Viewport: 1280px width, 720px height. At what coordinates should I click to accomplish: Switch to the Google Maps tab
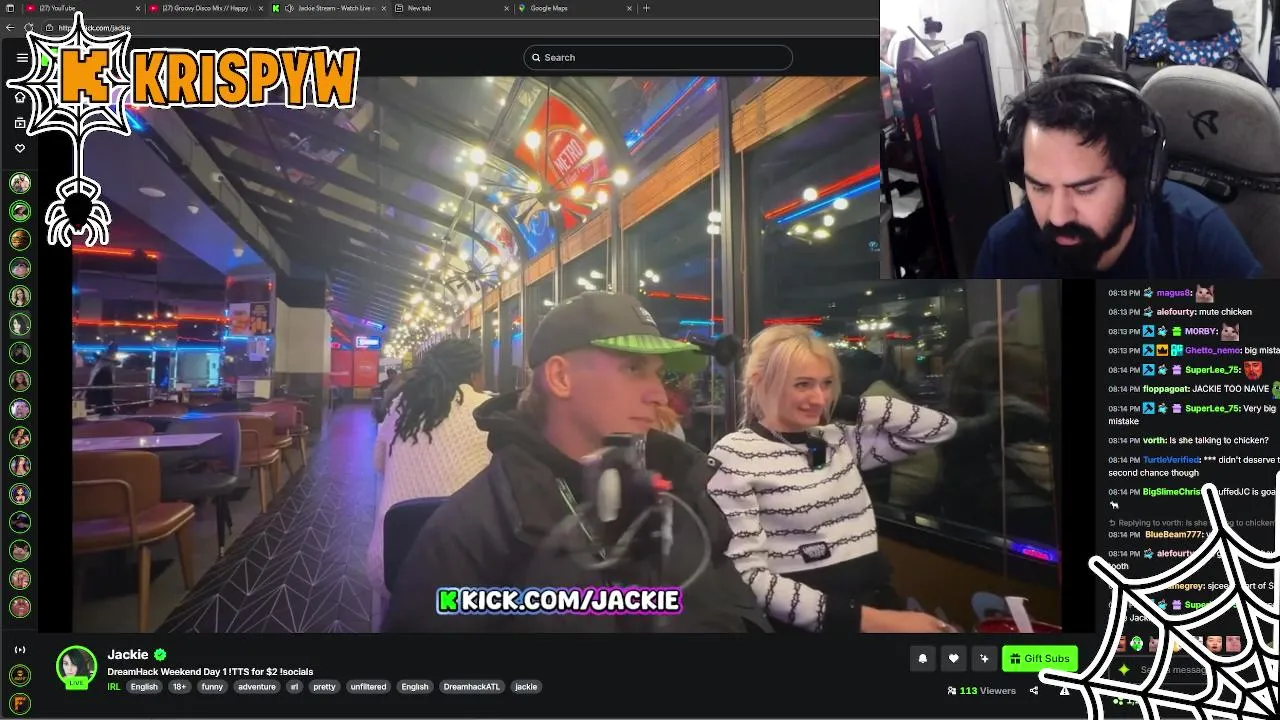tap(575, 8)
